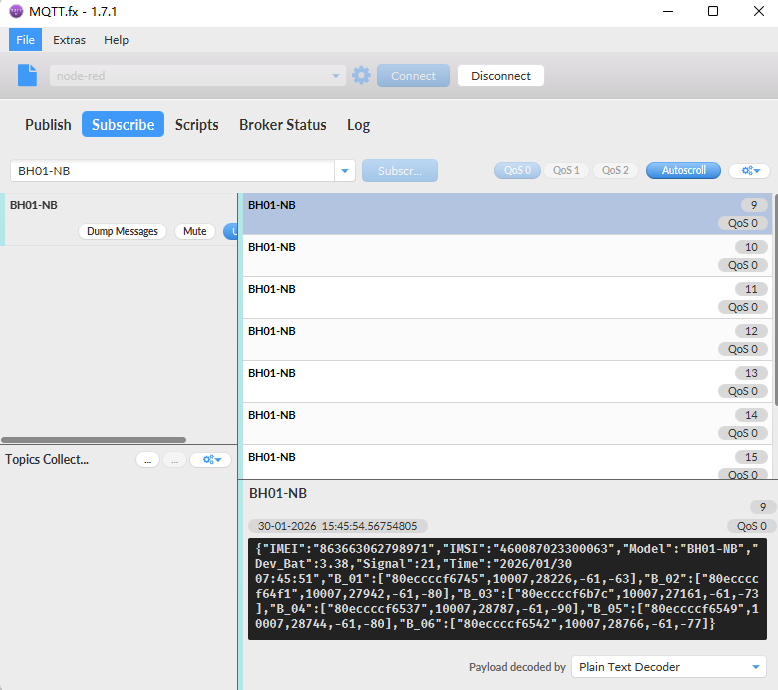Viewport: 778px width, 690px height.
Task: Click Dump Messages for BH01-NB
Action: pyautogui.click(x=122, y=231)
